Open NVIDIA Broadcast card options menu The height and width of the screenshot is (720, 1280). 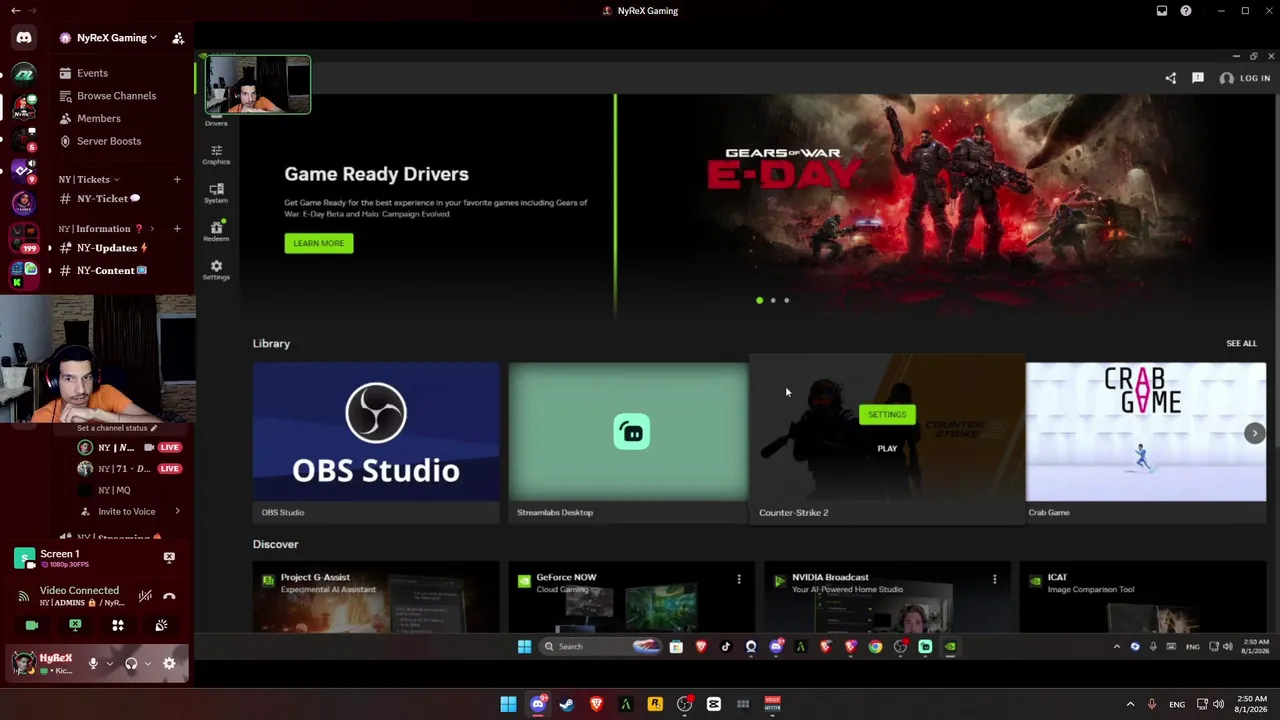[995, 579]
